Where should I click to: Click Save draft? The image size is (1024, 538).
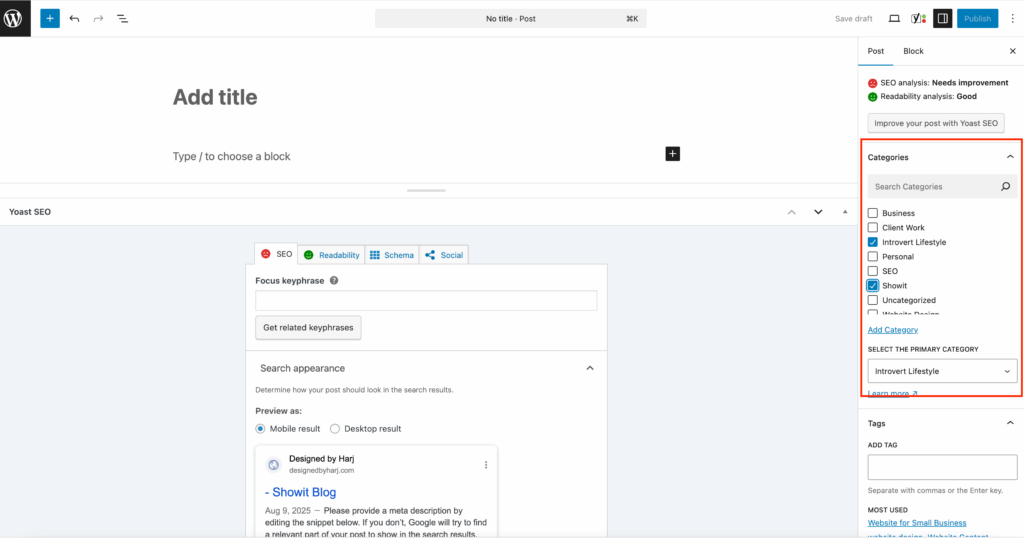pos(853,18)
